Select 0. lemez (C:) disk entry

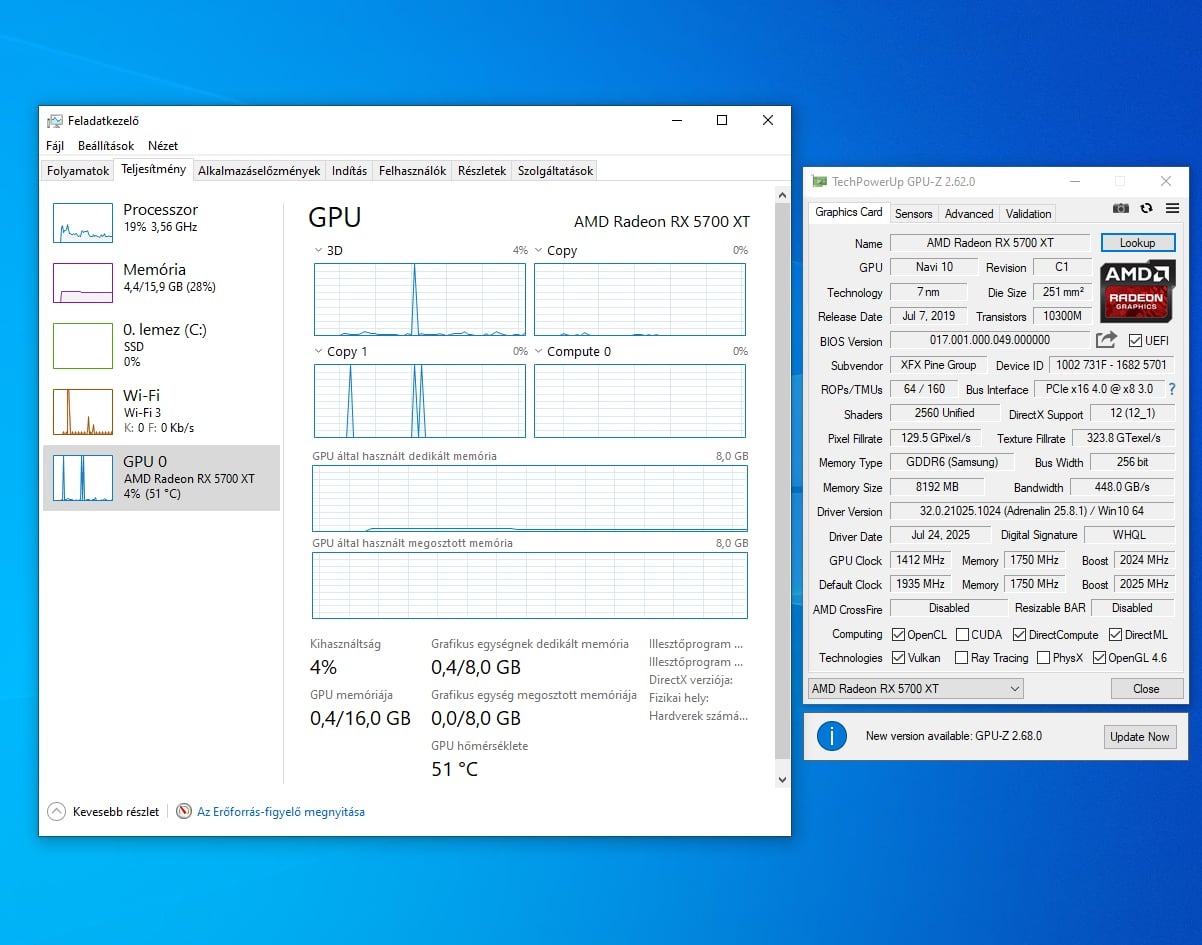point(161,344)
